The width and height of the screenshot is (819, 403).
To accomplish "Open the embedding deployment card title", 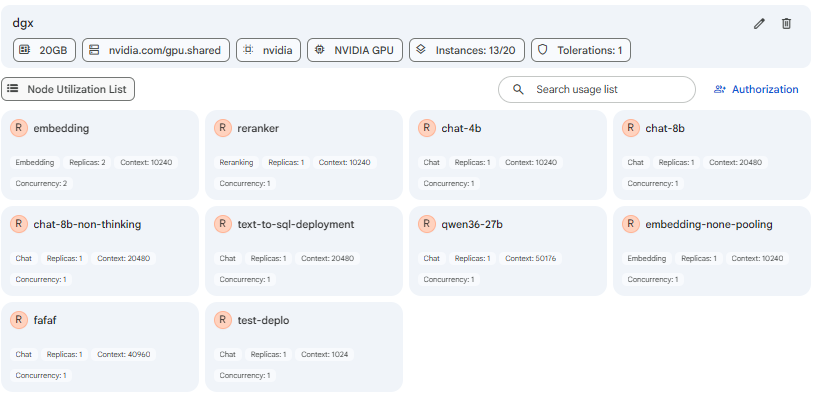I will pos(61,128).
